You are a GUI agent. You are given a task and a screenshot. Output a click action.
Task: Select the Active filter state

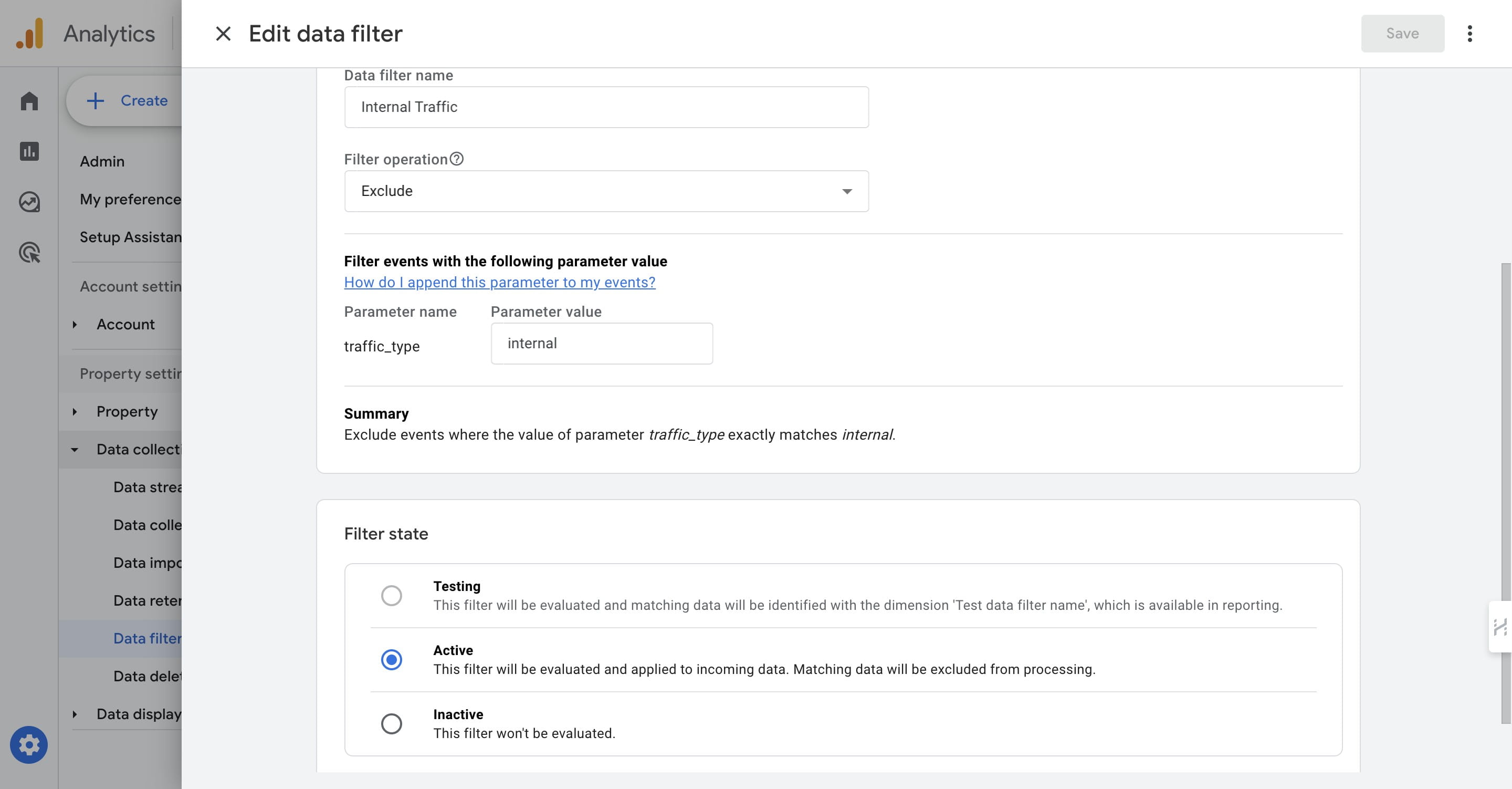392,660
